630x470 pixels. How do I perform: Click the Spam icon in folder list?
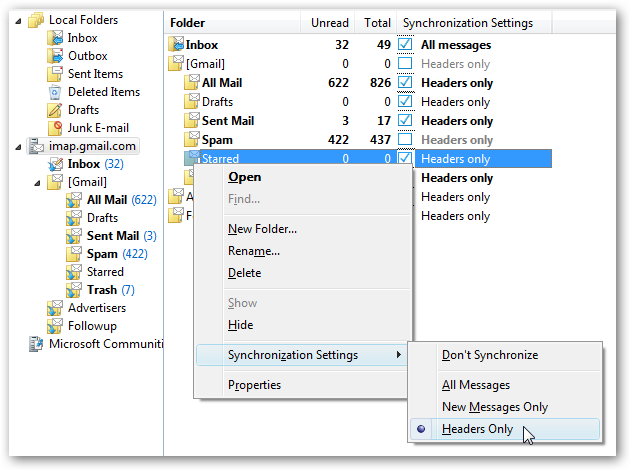click(192, 140)
